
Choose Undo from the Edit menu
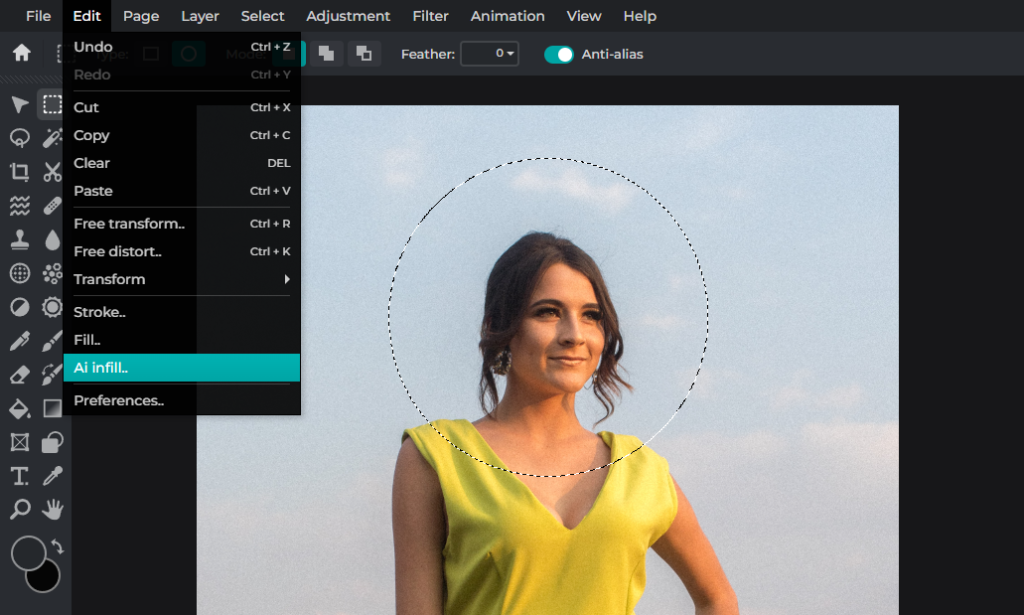[182, 47]
